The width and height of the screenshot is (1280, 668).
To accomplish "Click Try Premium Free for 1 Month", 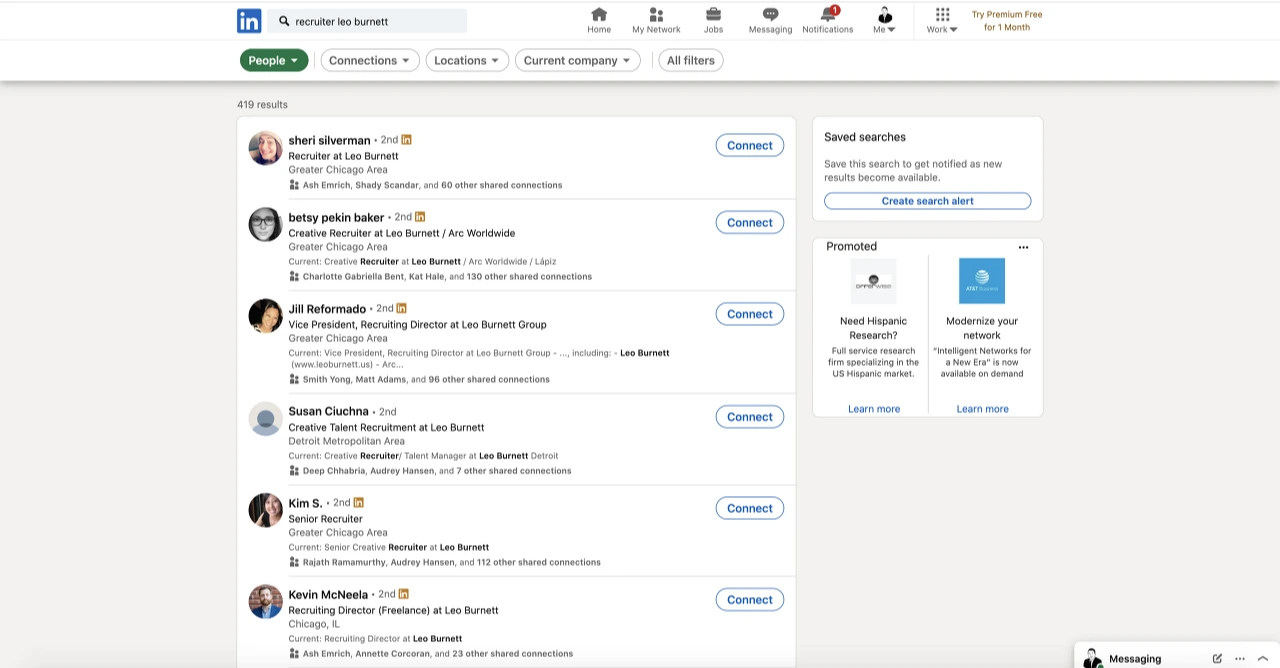I will [1007, 21].
